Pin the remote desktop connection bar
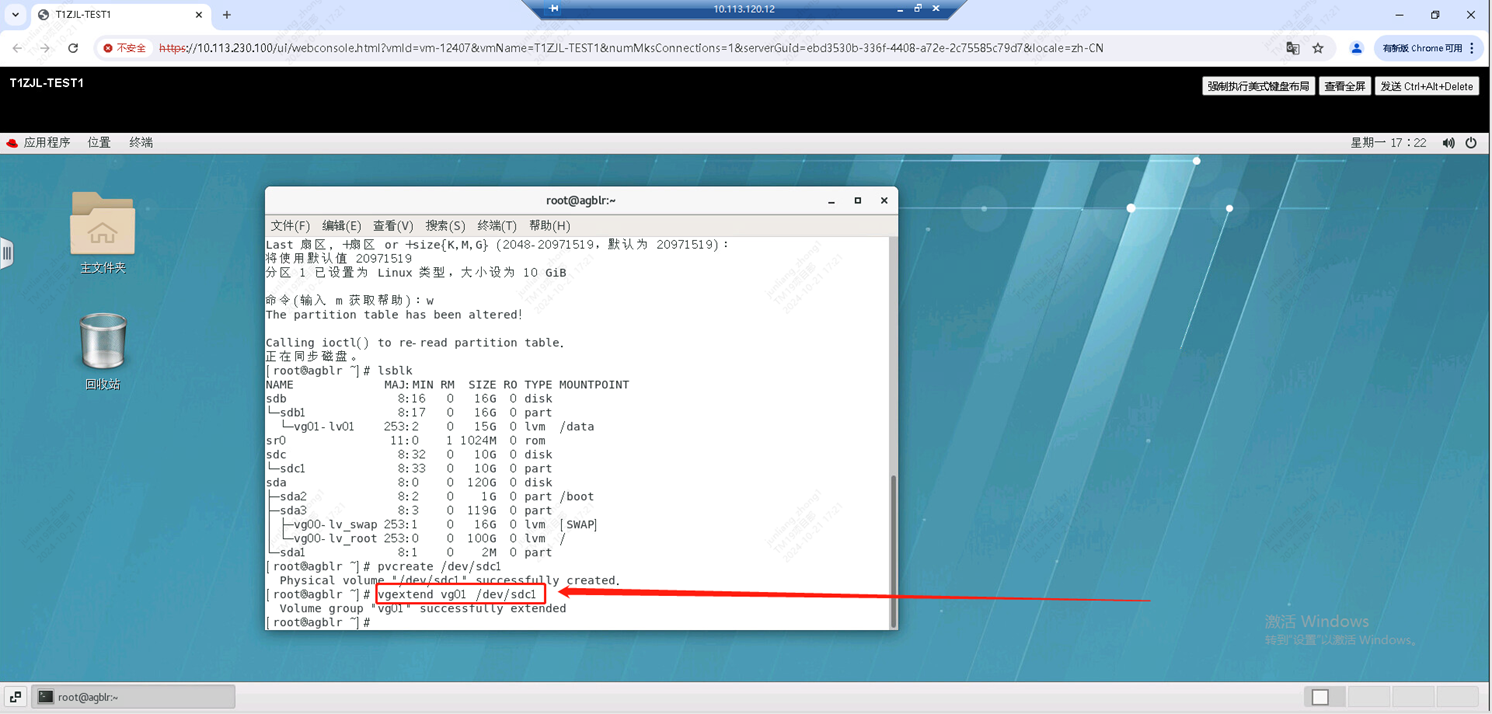 pyautogui.click(x=554, y=9)
